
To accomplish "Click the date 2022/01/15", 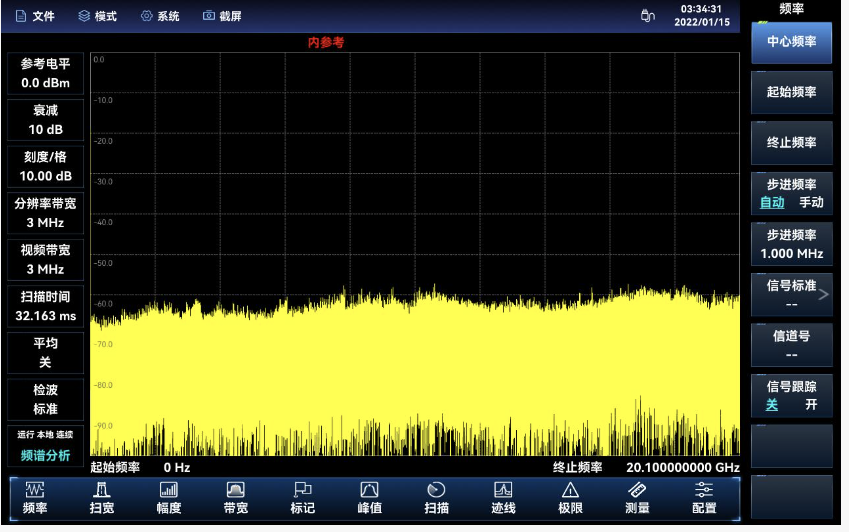I will tap(702, 22).
